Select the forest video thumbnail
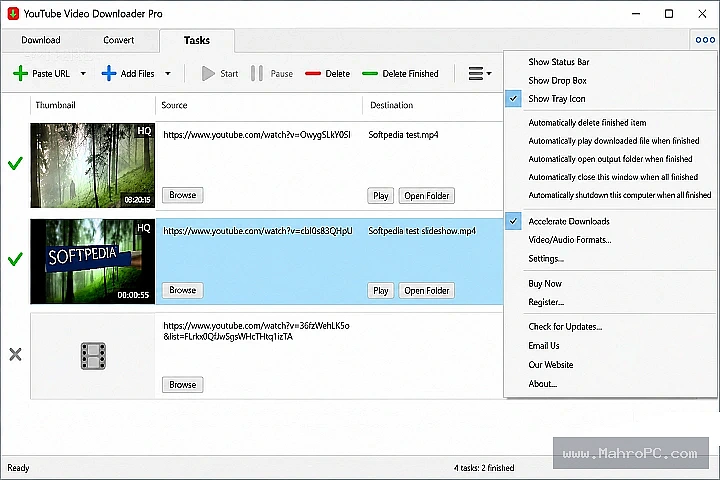This screenshot has width=720, height=480. coord(92,165)
